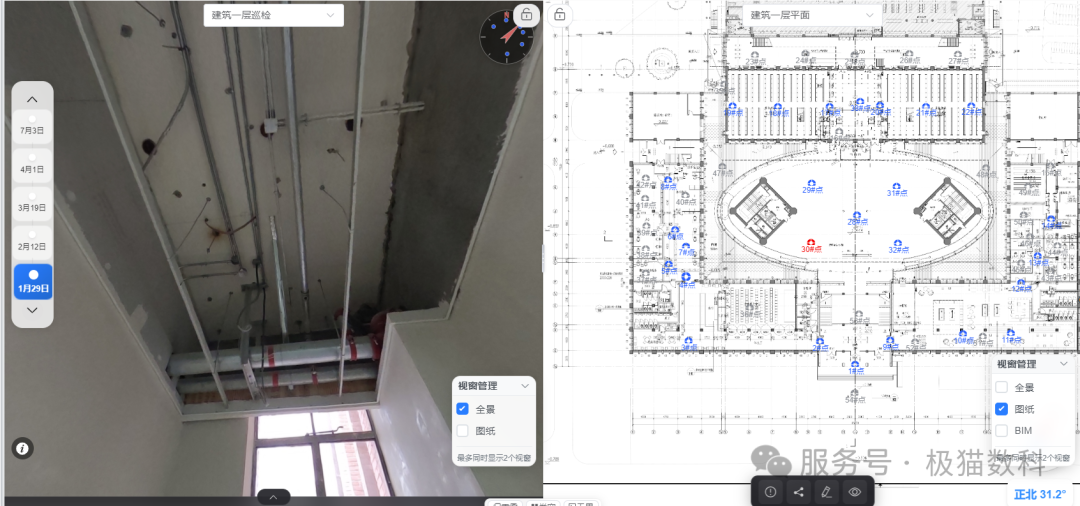This screenshot has height=506, width=1080.
Task: Expand the bottom panel of the panorama
Action: (273, 497)
